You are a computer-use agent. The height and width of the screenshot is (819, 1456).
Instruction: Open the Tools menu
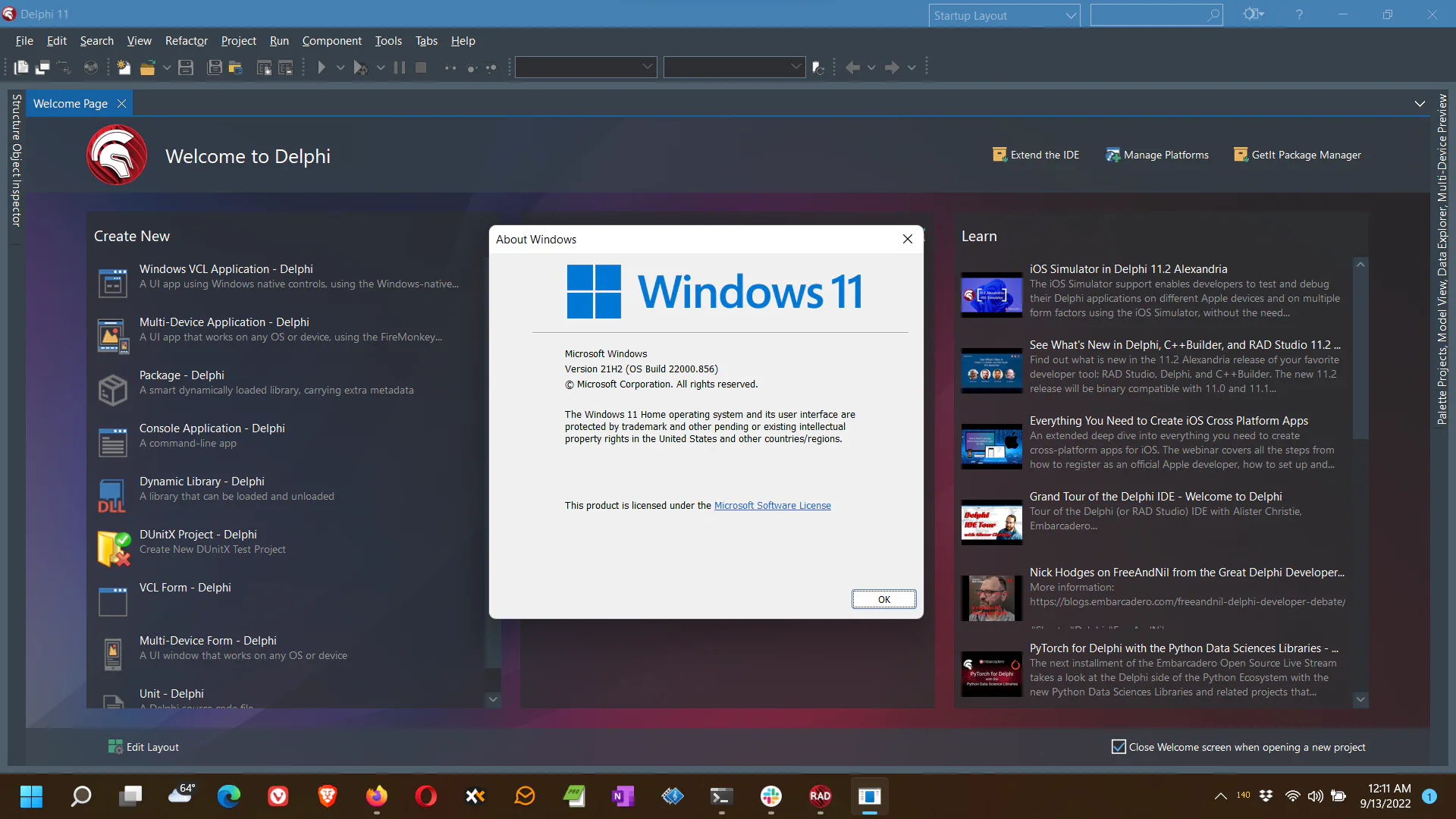[388, 41]
